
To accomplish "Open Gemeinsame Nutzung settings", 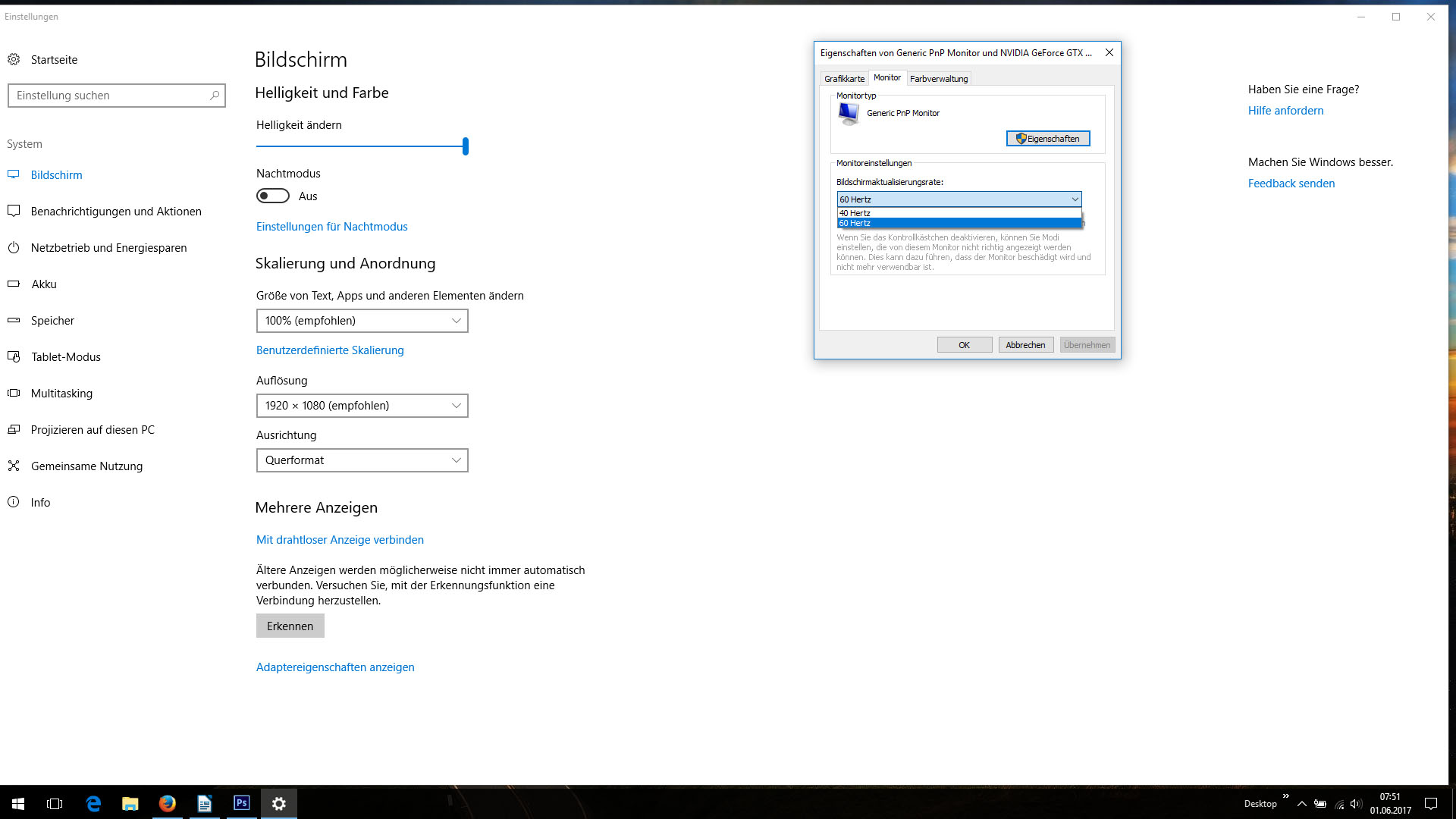I will 86,466.
